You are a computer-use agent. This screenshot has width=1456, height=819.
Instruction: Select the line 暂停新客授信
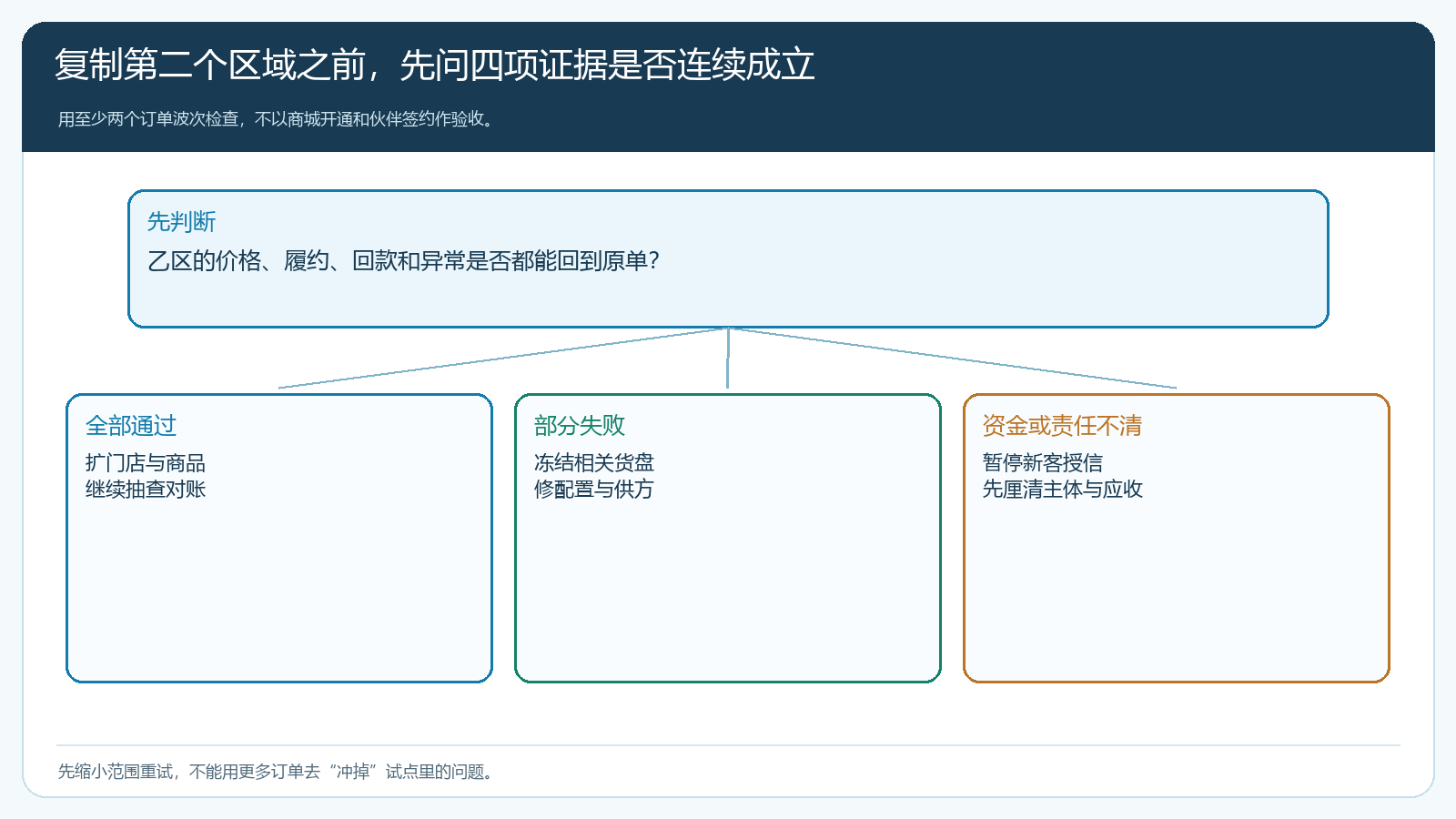1043,463
